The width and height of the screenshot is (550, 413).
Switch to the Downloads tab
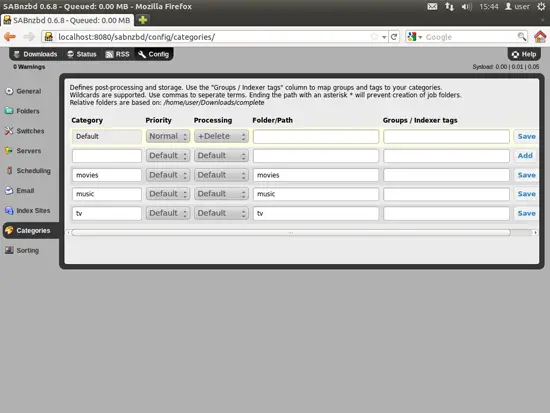pos(35,54)
